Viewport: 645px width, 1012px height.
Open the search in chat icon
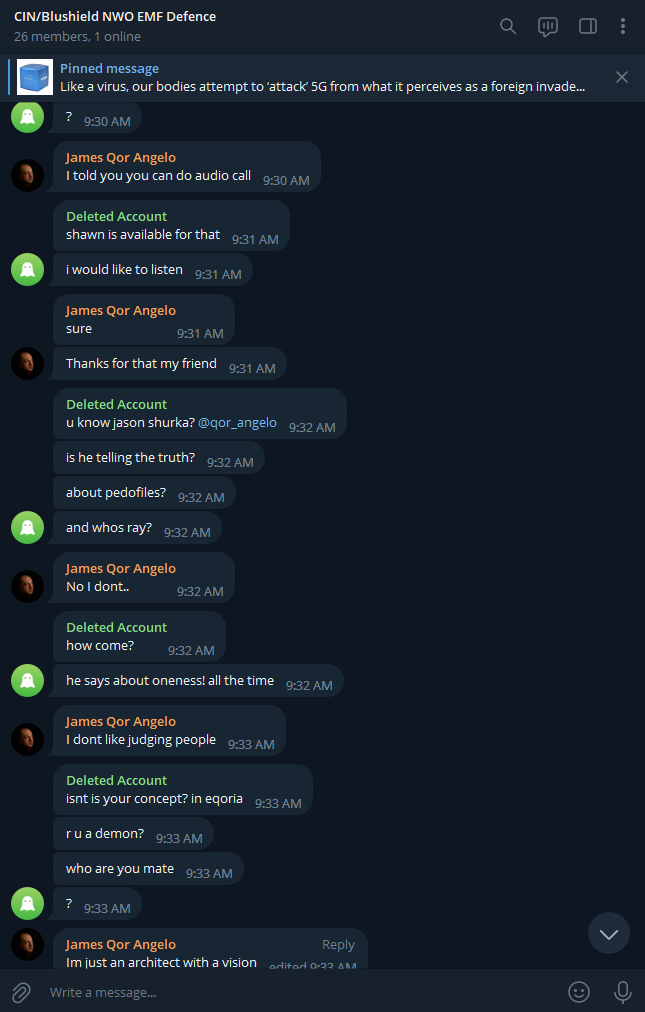click(x=508, y=26)
